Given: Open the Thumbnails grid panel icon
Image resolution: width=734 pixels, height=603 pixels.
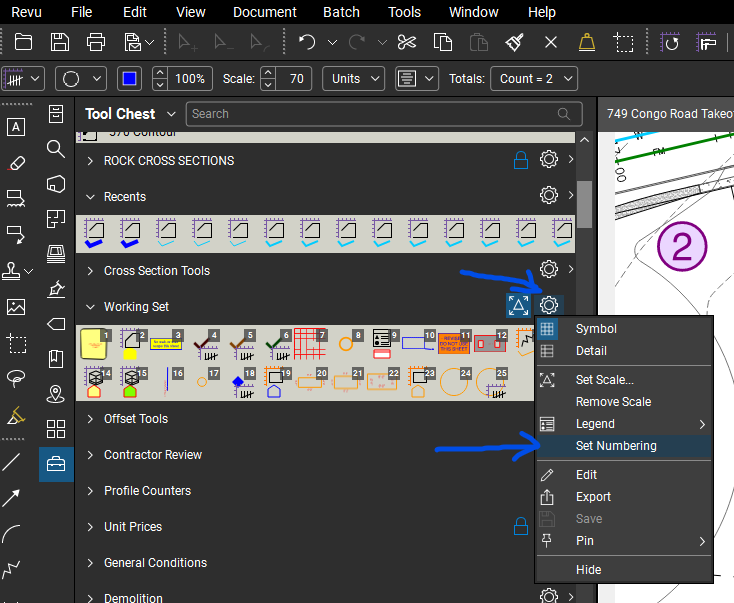Looking at the screenshot, I should point(56,429).
